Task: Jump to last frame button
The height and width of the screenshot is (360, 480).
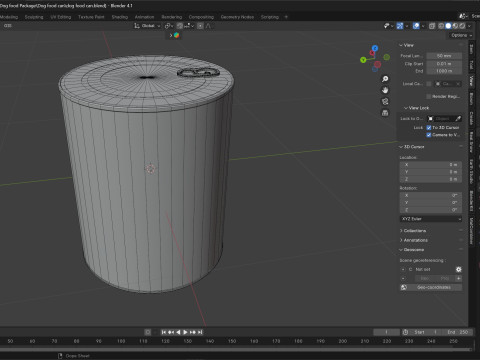Action: [200, 332]
